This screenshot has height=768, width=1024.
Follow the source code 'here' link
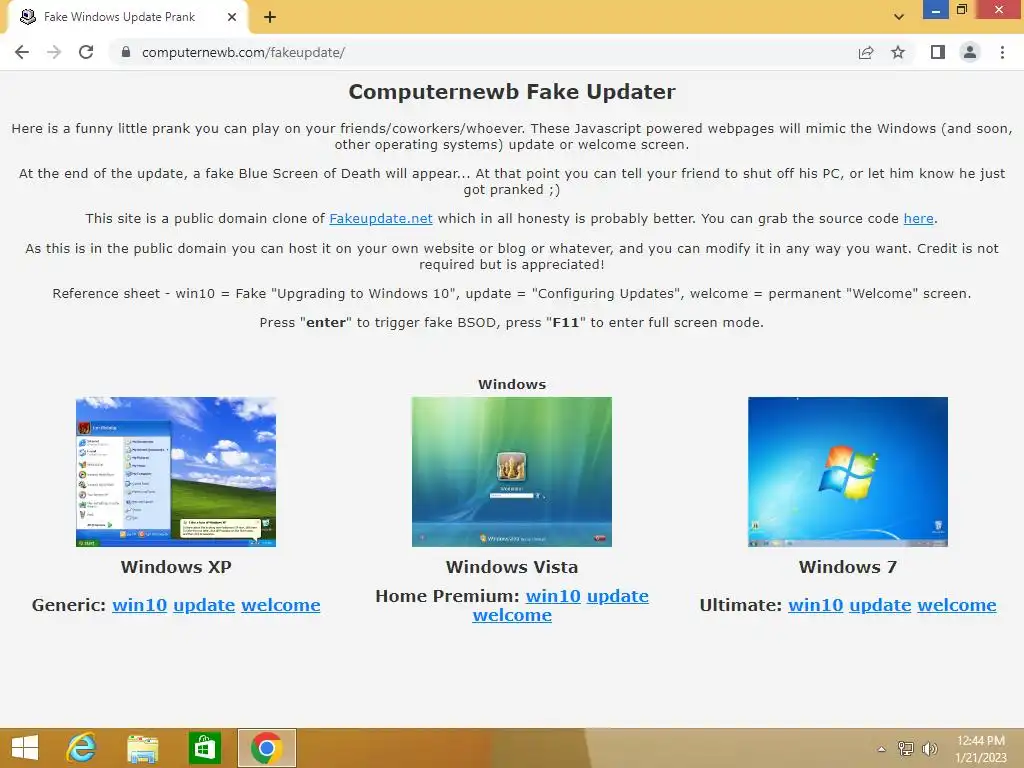tap(918, 219)
